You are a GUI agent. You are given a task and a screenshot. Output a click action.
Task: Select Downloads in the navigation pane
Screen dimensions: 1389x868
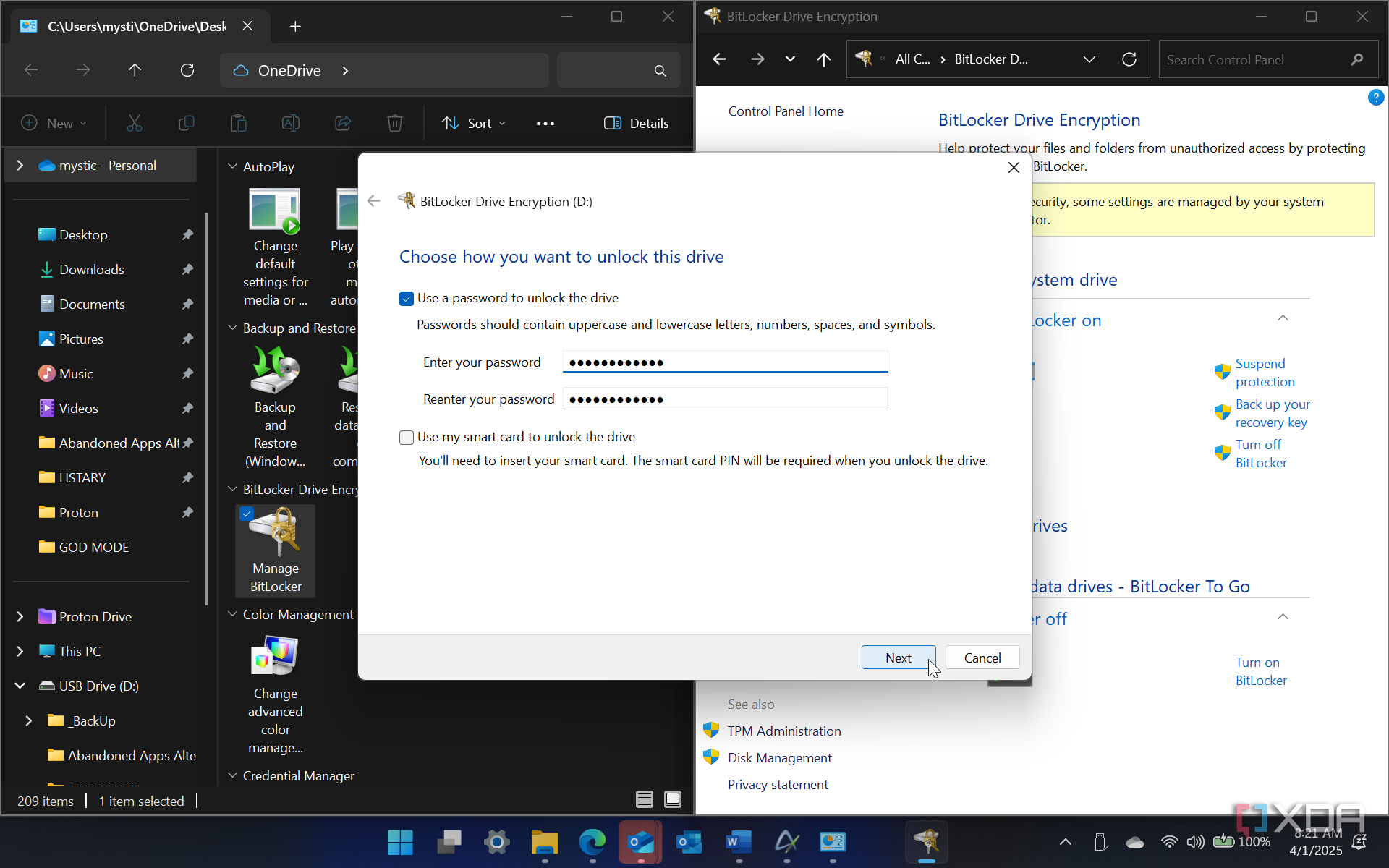point(92,270)
